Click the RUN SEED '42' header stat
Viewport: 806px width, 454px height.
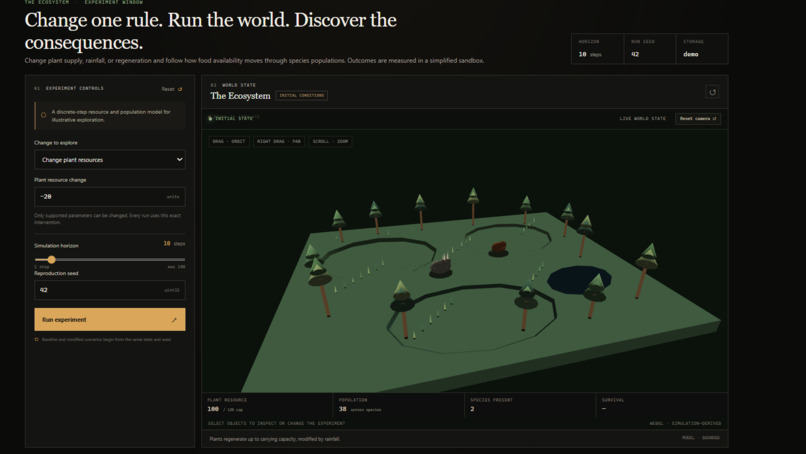[650, 48]
